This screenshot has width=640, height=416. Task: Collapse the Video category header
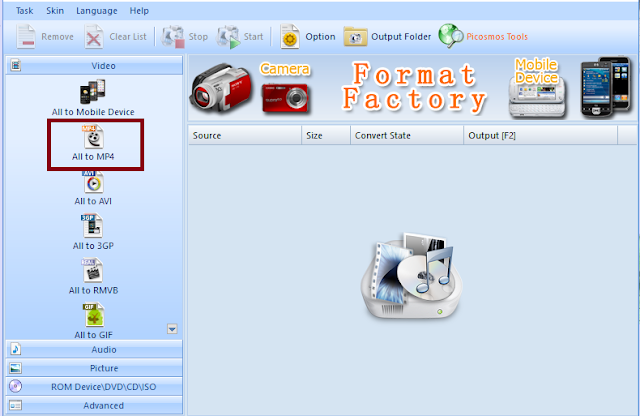pos(94,65)
